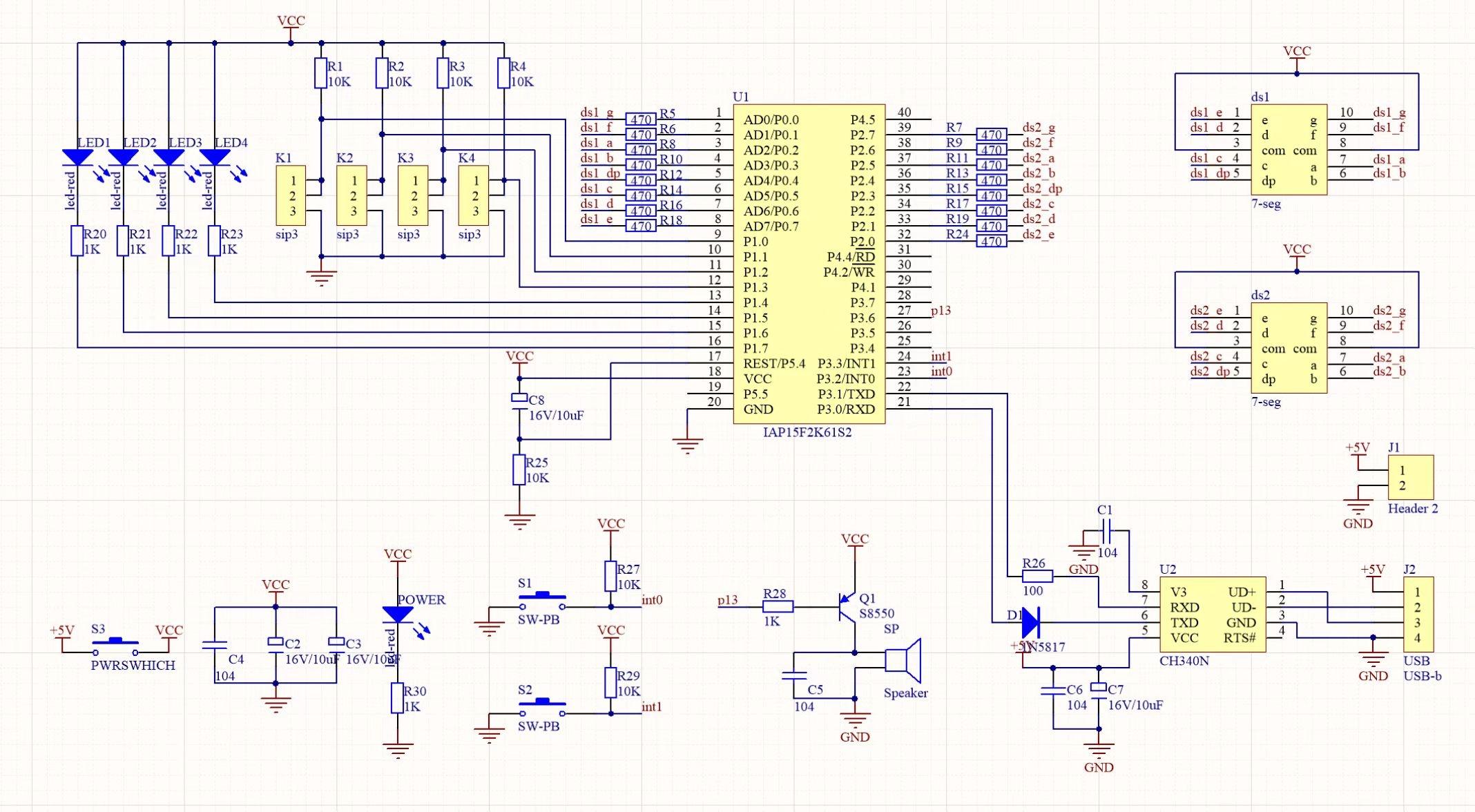Select the LED1 diode symbol
Screen dimensions: 1475x812
tap(77, 157)
